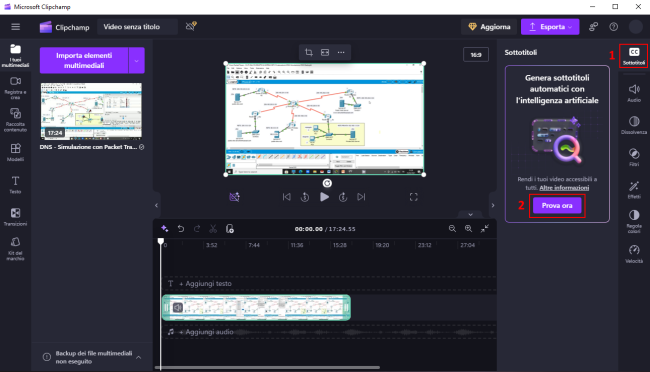Screen dimensions: 650x372
Task: Expand the import media dropdown arrow
Action: click(x=136, y=61)
